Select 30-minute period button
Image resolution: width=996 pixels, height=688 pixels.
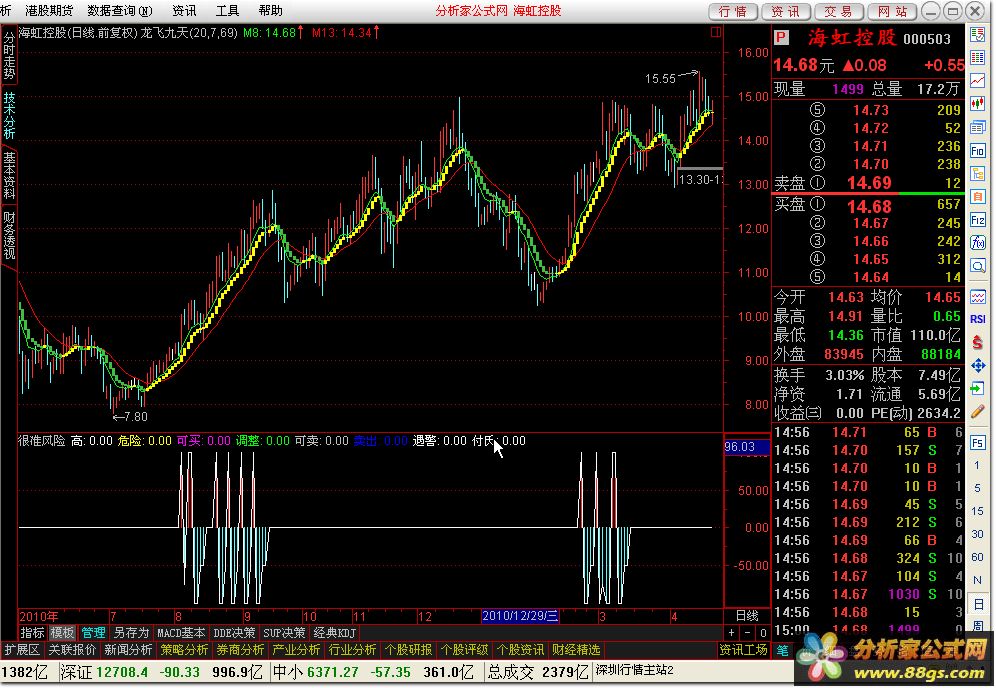pyautogui.click(x=978, y=534)
